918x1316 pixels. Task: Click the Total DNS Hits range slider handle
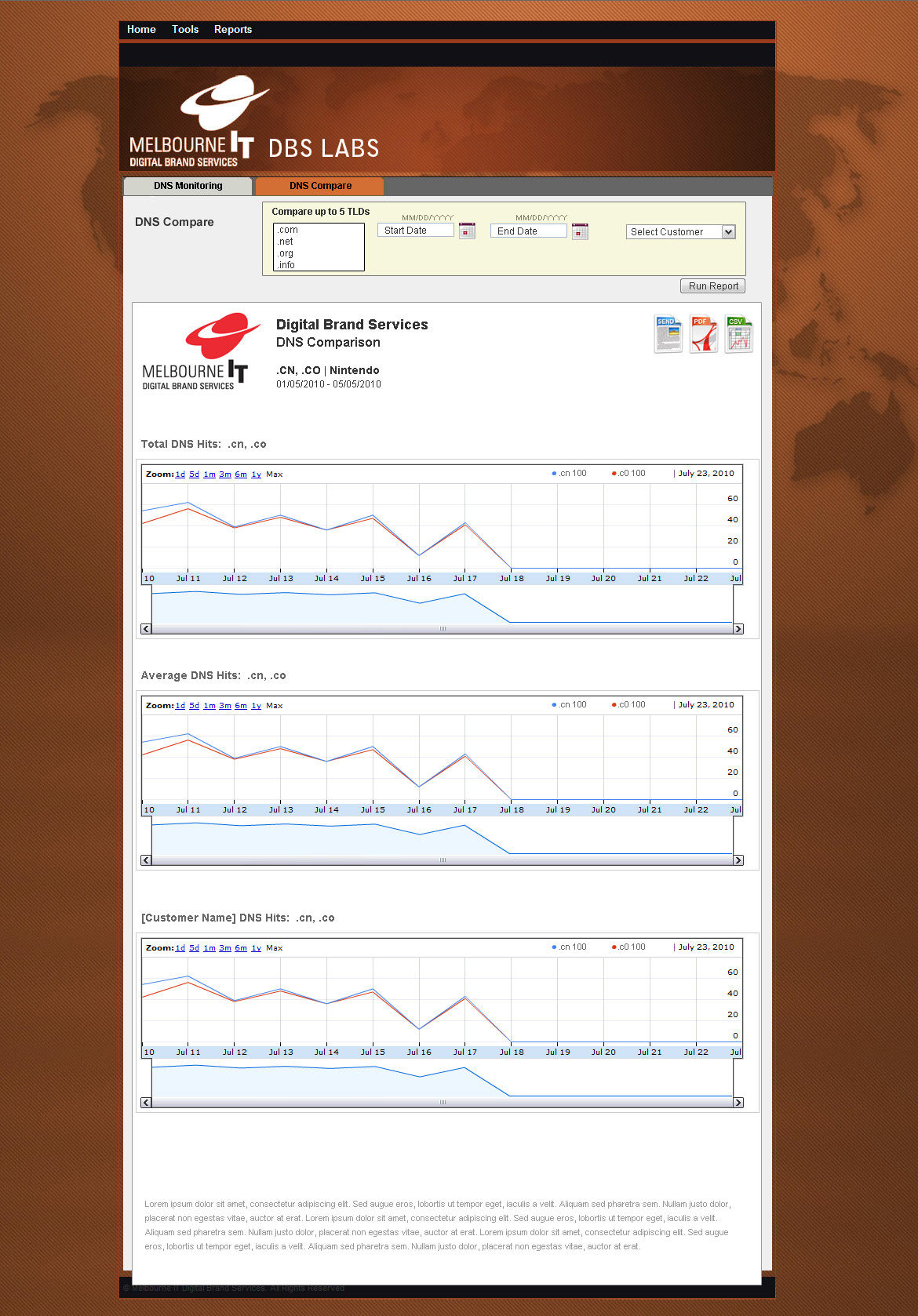[x=443, y=629]
